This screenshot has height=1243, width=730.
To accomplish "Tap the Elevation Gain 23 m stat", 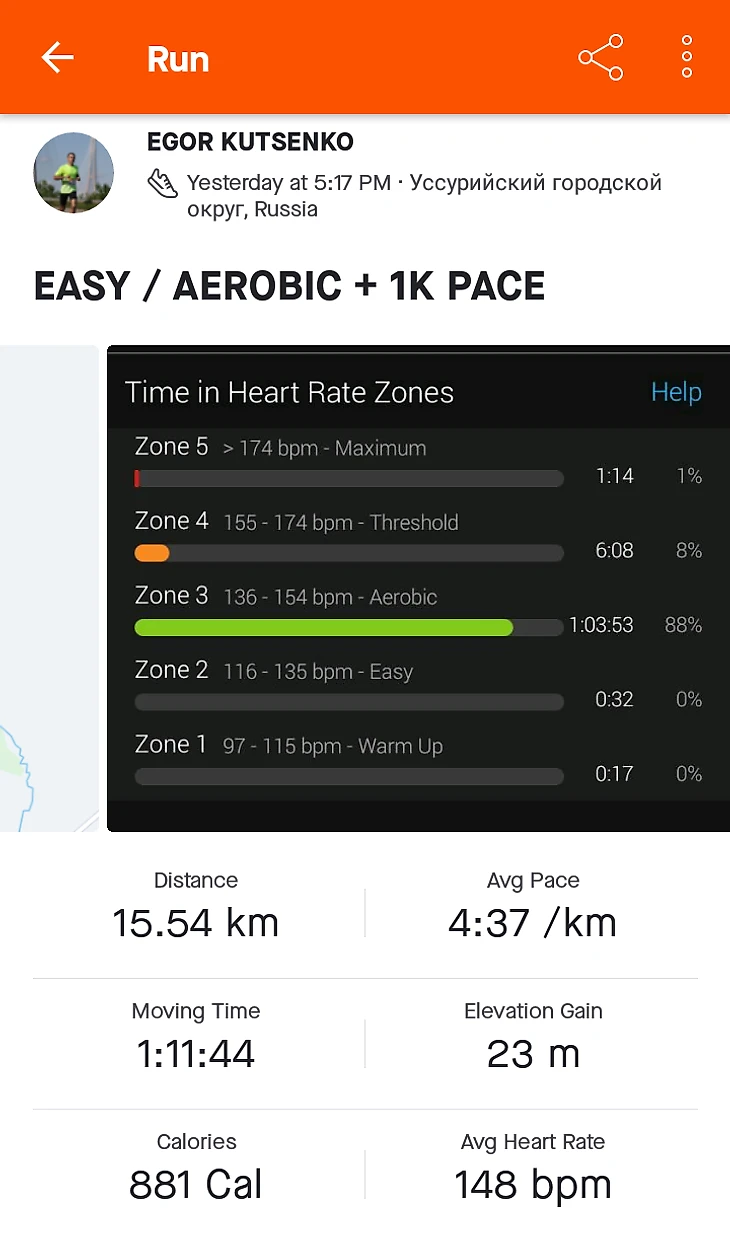I will [x=532, y=1039].
